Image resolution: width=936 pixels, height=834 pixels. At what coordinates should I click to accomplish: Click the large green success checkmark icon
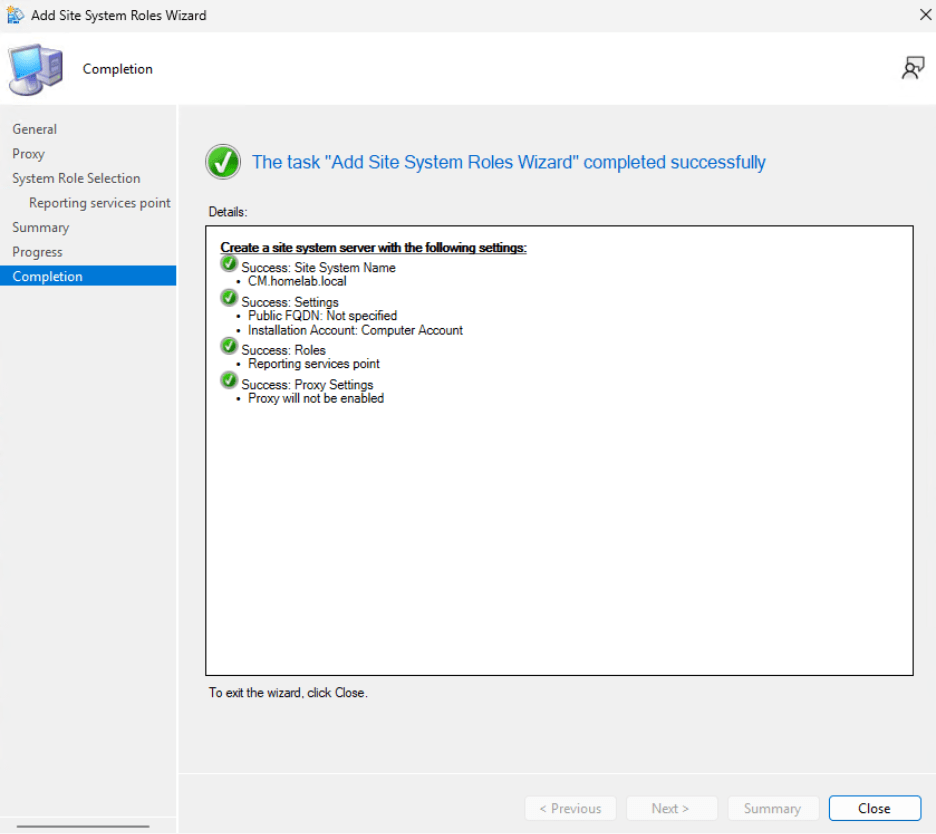[x=223, y=162]
